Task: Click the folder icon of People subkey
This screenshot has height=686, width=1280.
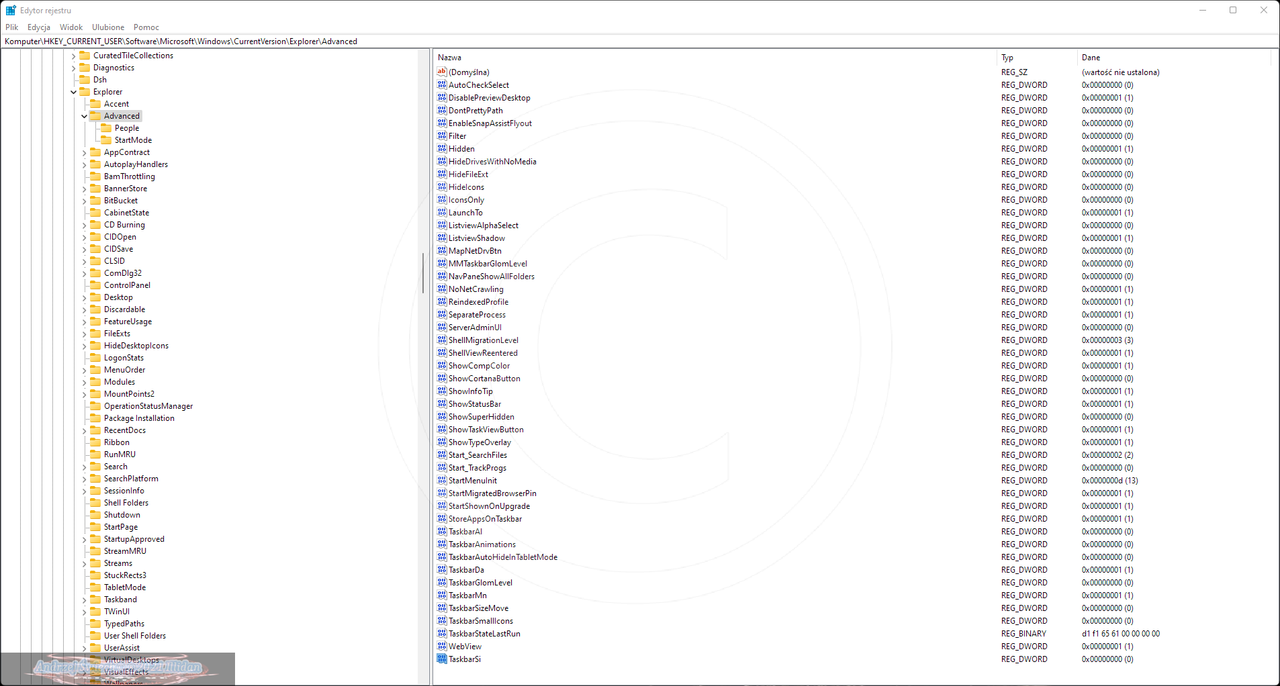Action: (x=106, y=128)
